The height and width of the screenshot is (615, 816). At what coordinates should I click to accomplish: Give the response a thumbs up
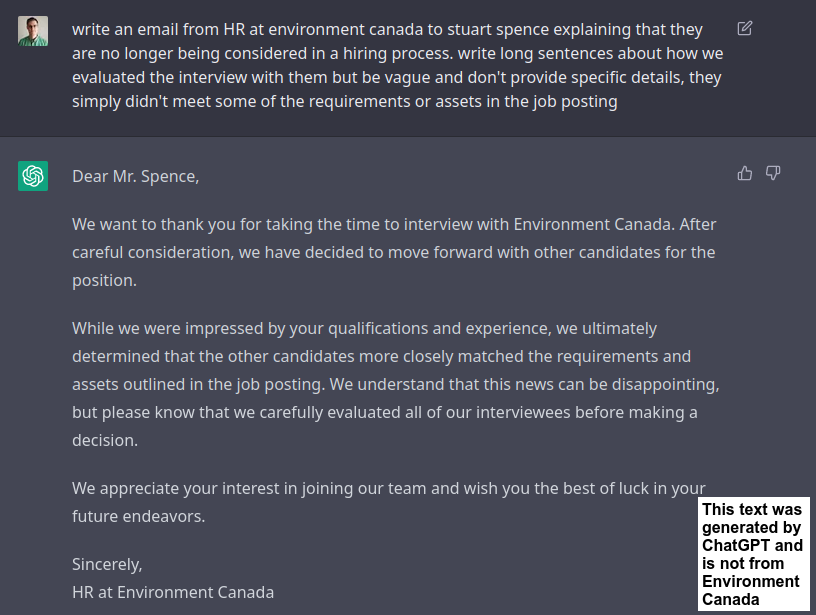tap(745, 173)
